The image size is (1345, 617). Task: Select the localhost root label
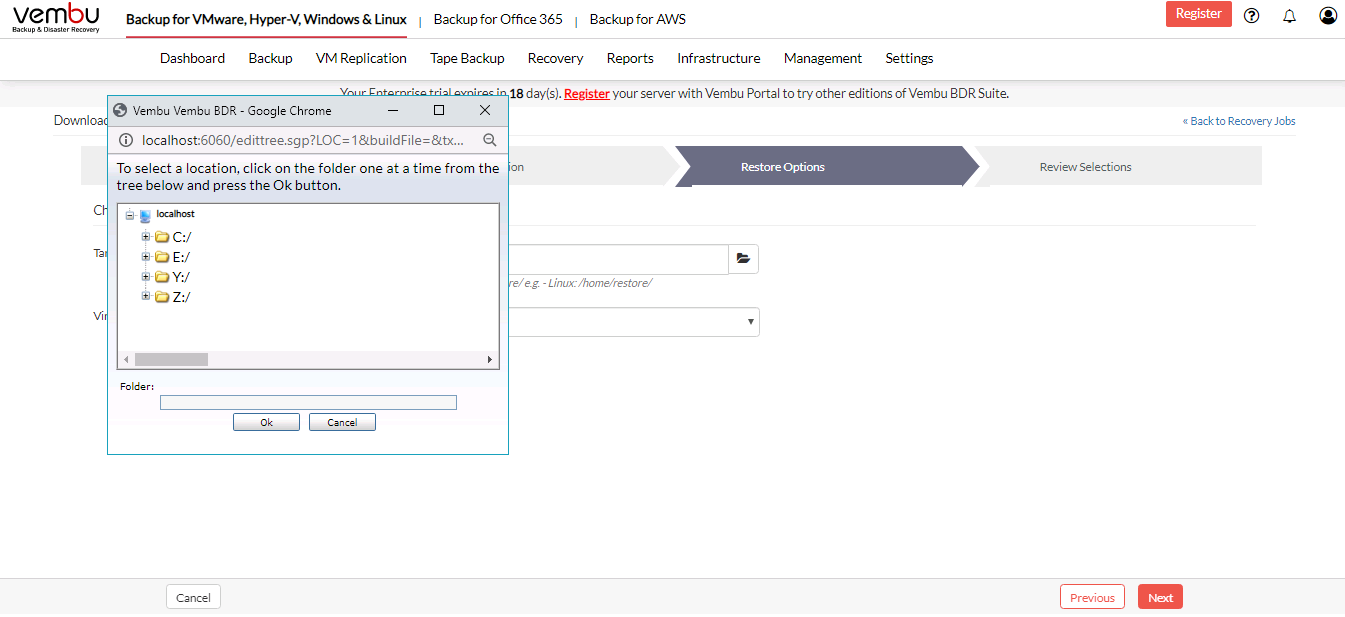[176, 214]
